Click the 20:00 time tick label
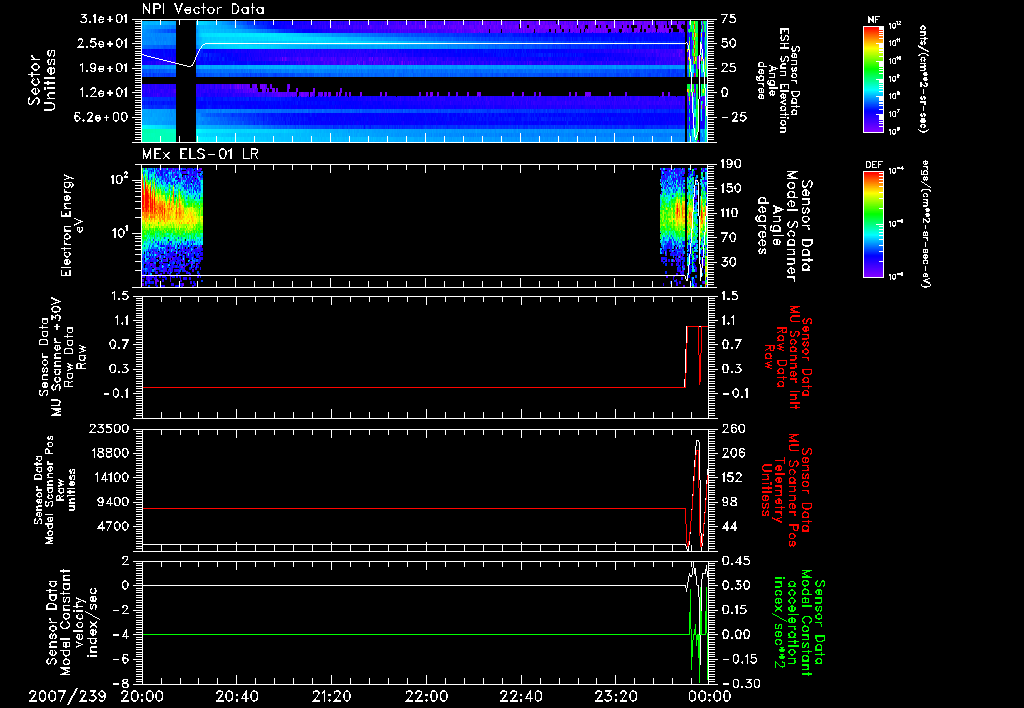This screenshot has width=1024, height=708. coord(142,696)
